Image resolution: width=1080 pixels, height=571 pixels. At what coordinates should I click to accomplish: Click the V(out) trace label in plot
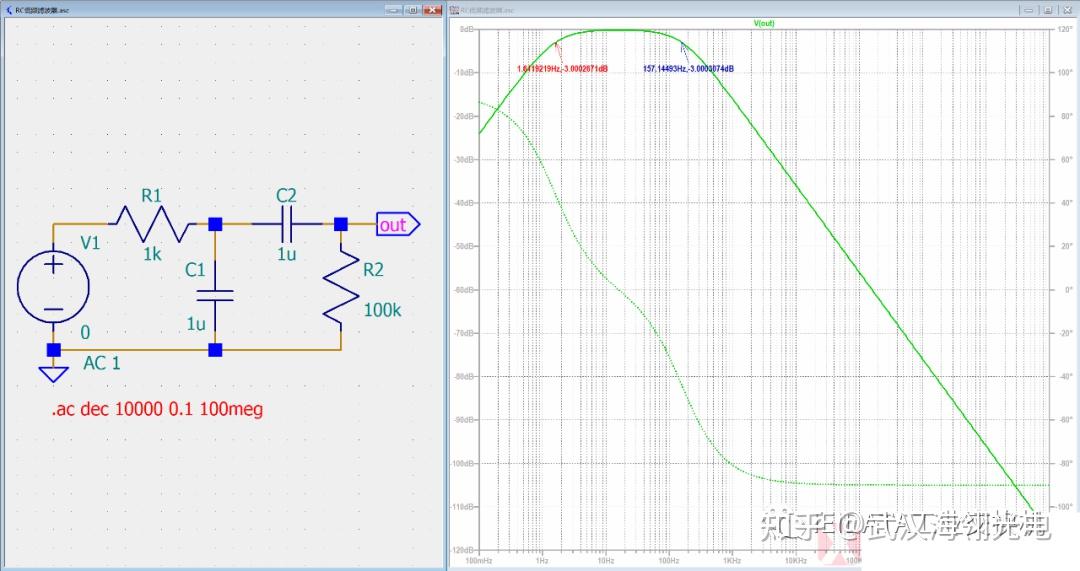764,23
